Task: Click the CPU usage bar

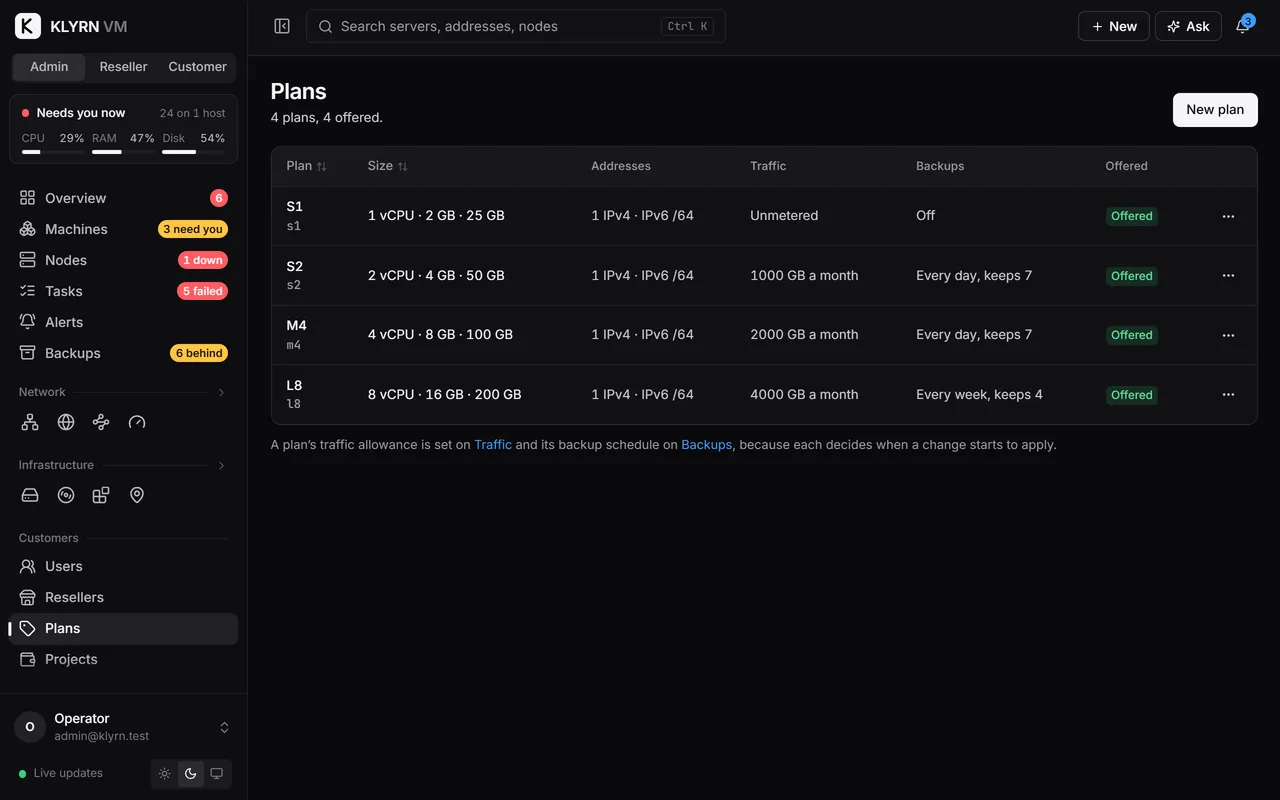Action: click(53, 152)
